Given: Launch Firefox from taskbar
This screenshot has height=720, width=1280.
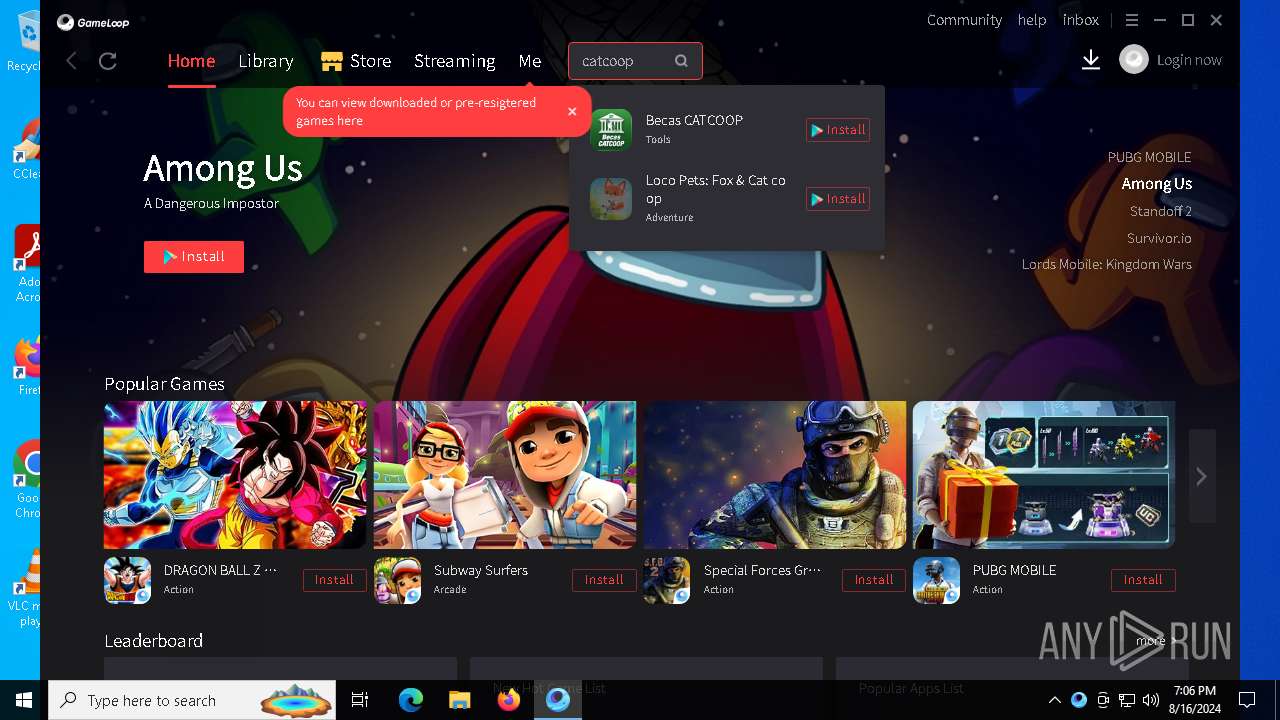Looking at the screenshot, I should (x=509, y=700).
